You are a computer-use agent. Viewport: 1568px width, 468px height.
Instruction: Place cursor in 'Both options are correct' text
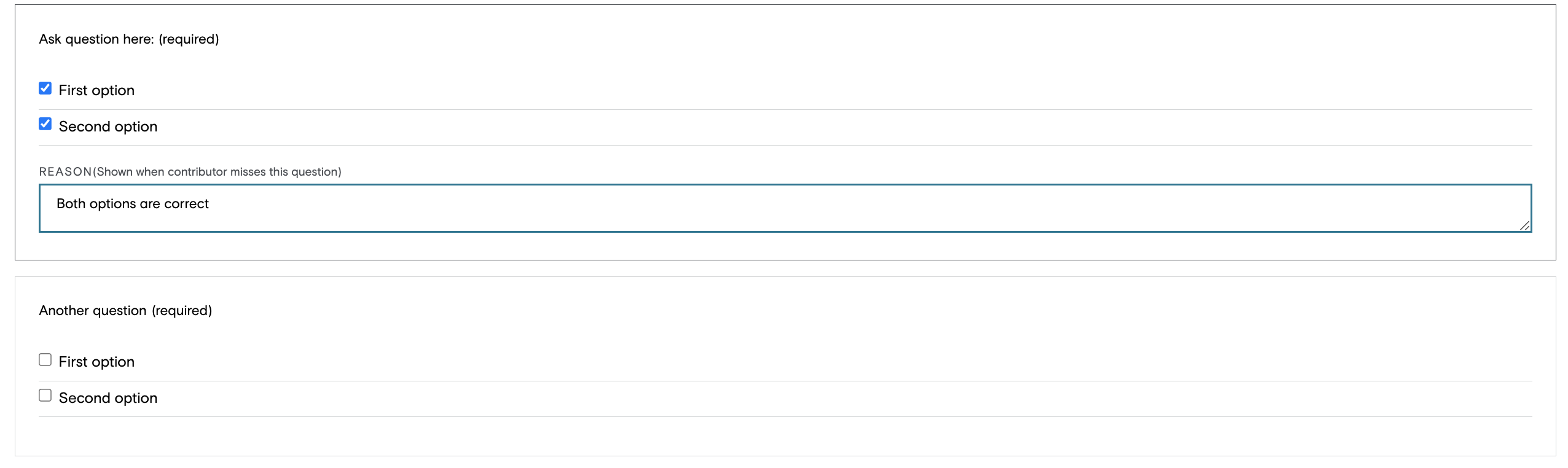(133, 204)
